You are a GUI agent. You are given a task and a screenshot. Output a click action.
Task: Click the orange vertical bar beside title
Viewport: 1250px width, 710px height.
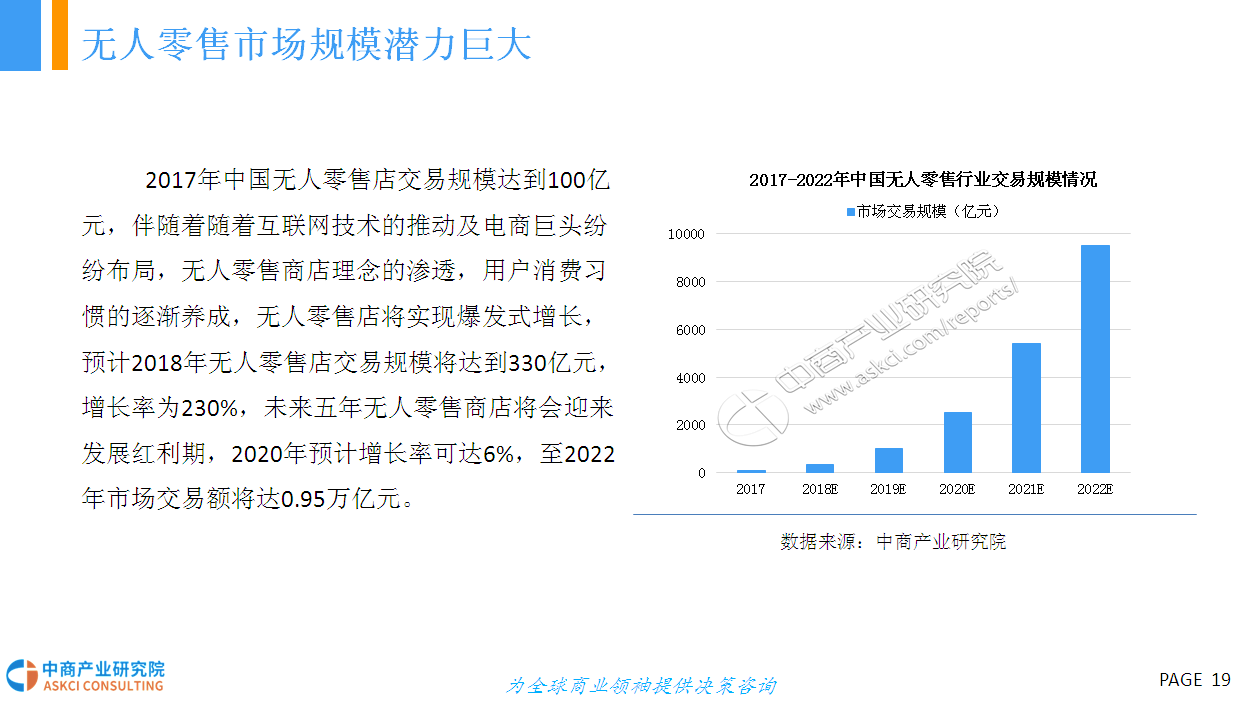(59, 35)
